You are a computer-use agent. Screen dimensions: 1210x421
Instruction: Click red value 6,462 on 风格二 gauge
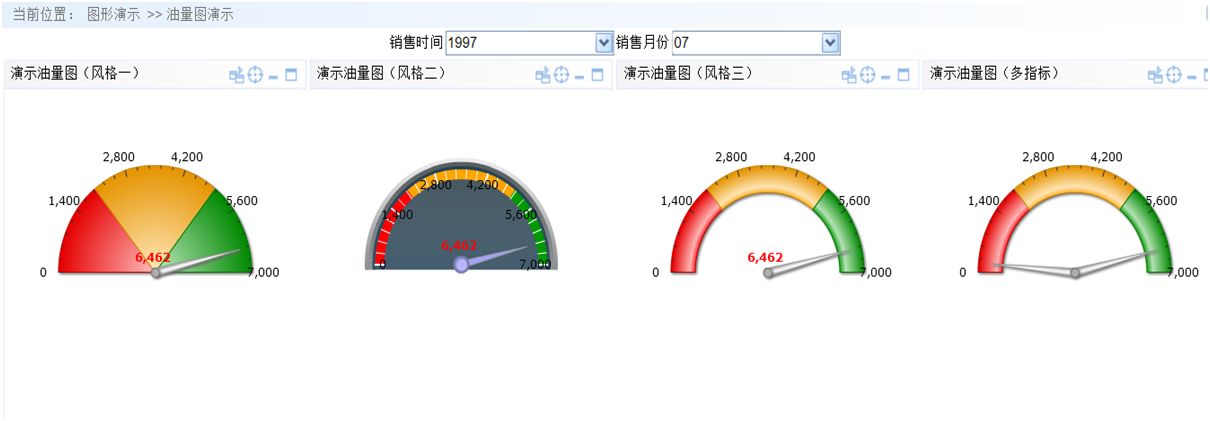(x=459, y=245)
